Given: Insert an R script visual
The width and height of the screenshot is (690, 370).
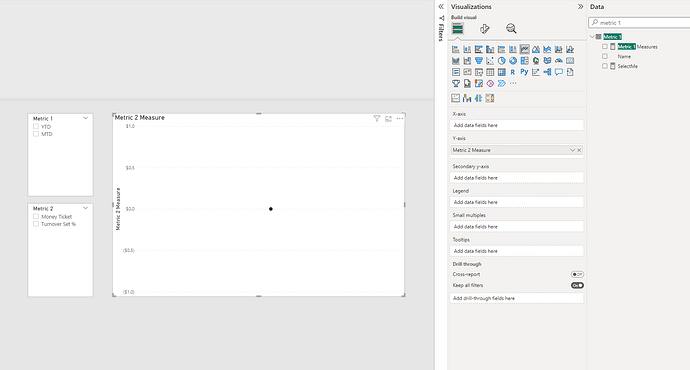Looking at the screenshot, I should click(513, 72).
